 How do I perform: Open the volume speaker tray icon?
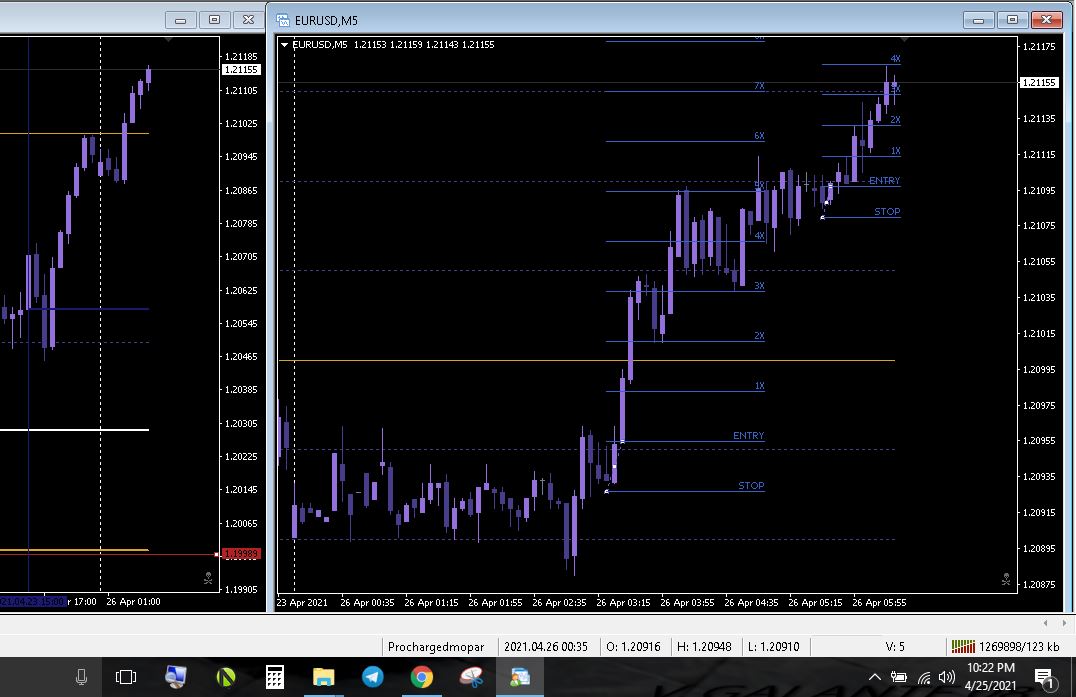[946, 677]
